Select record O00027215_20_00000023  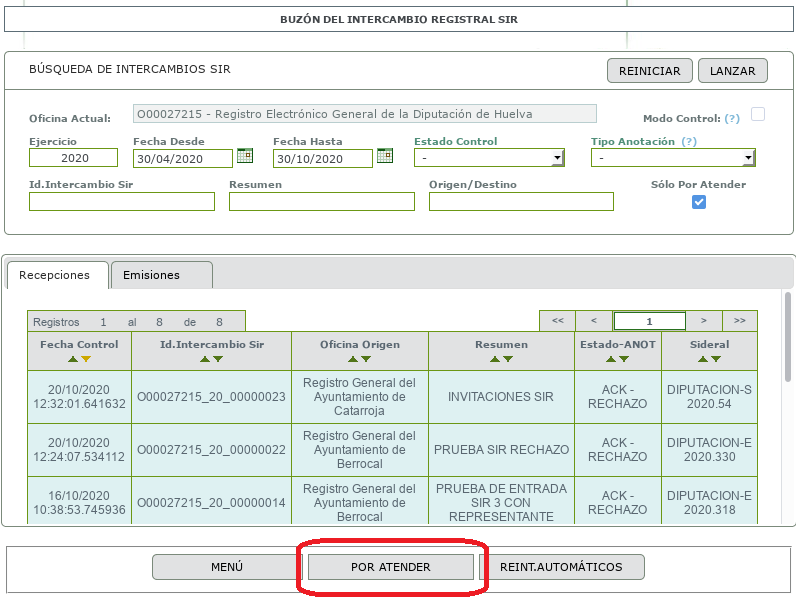(x=211, y=397)
